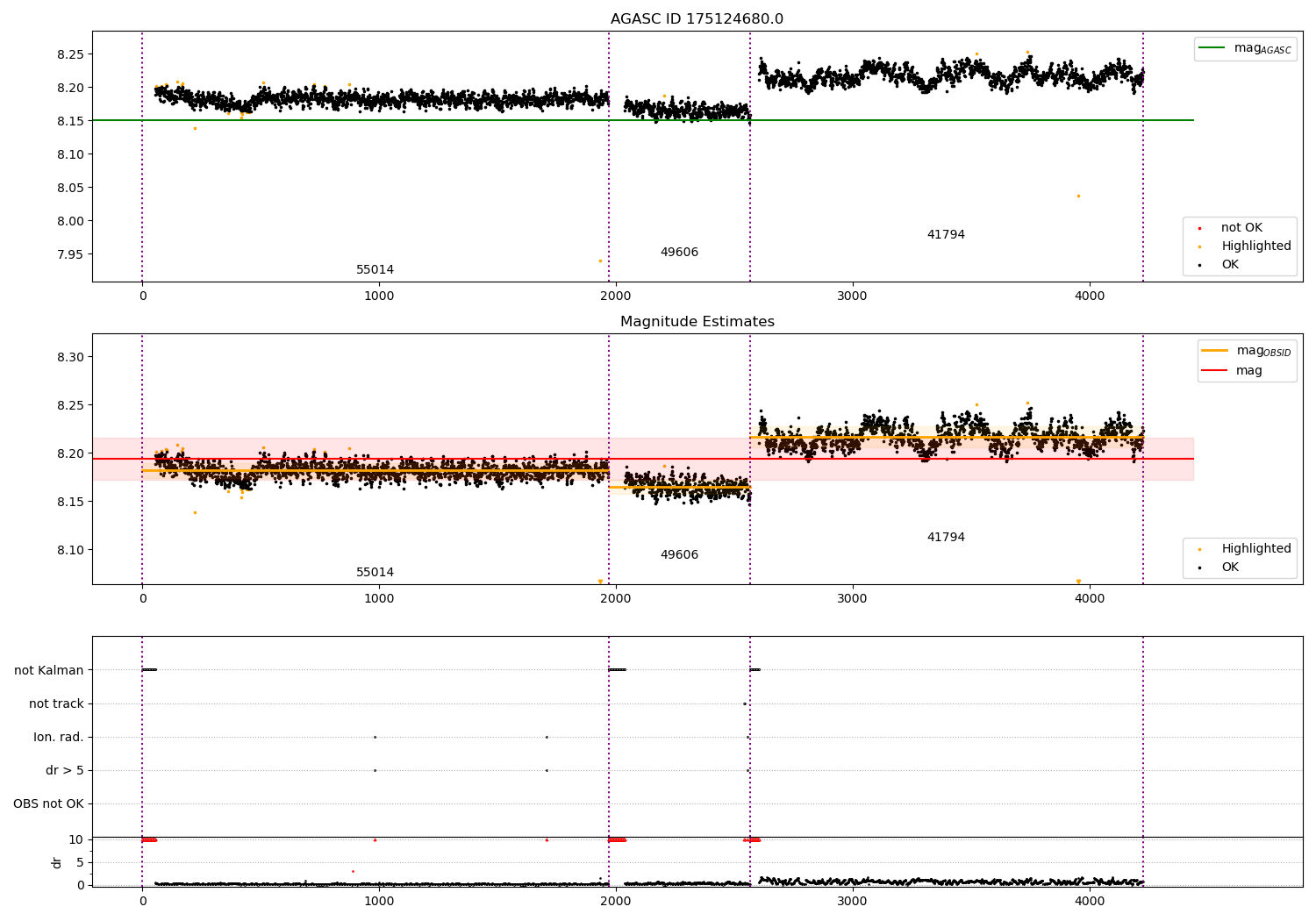Click the orange 'Highlighted' top legend marker

coord(1199,247)
